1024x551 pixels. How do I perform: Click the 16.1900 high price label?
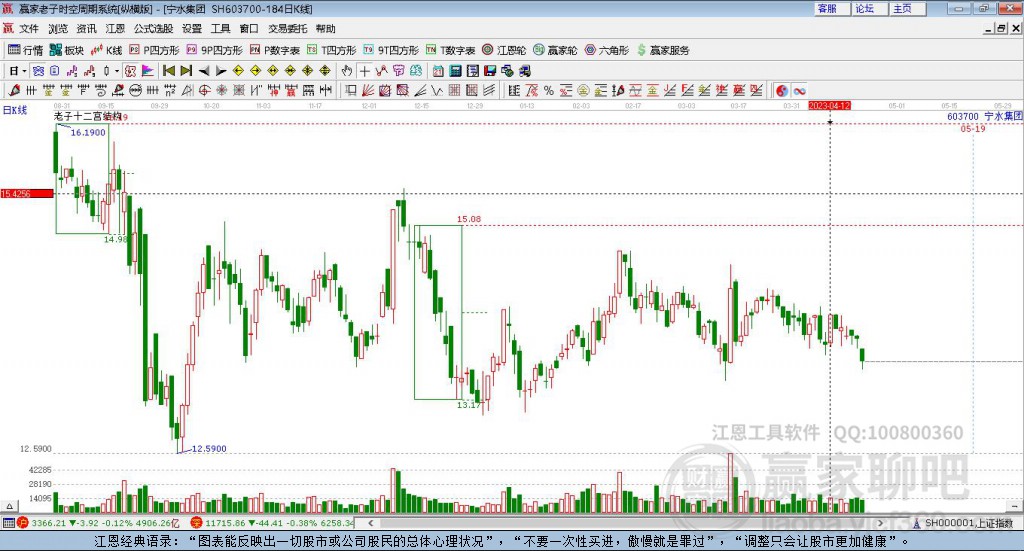pyautogui.click(x=88, y=133)
